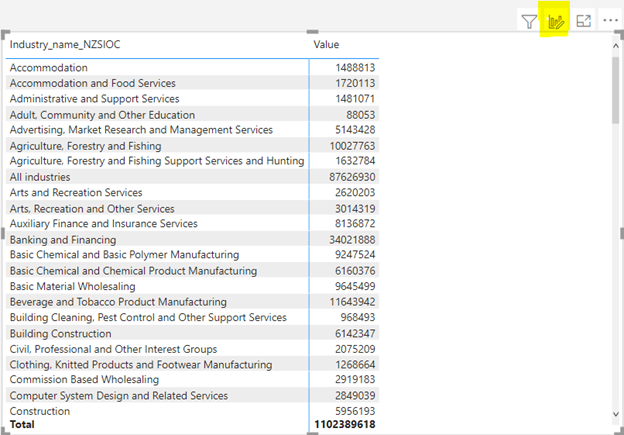Click Commission Based Wholesaling row
This screenshot has width=624, height=435.
[192, 379]
